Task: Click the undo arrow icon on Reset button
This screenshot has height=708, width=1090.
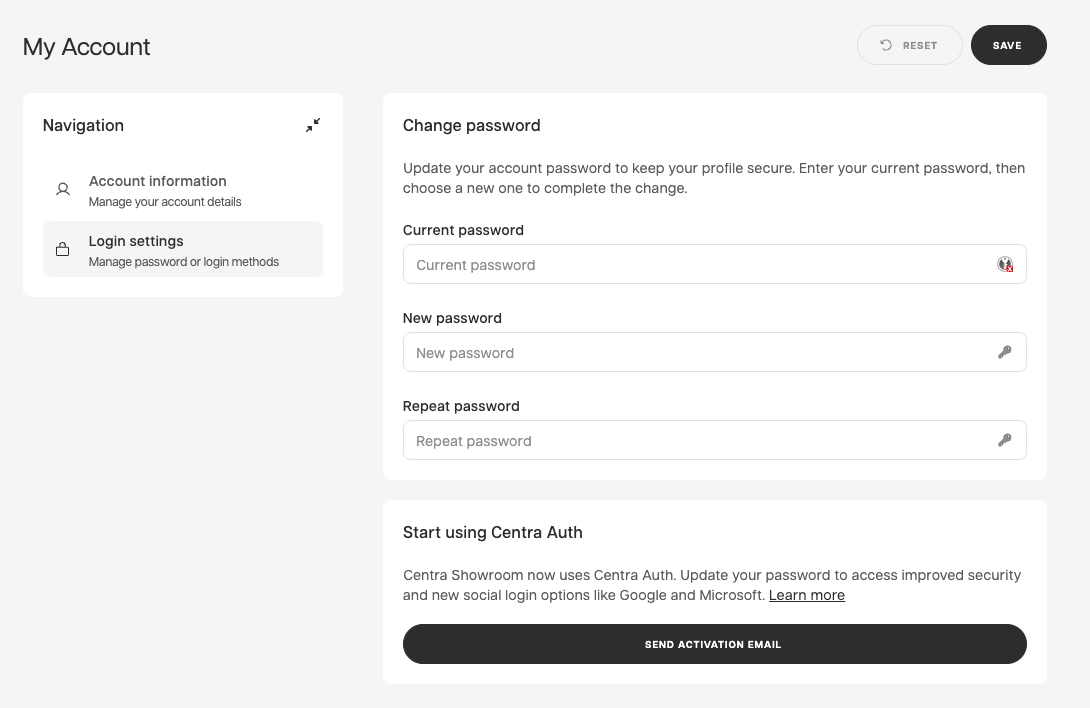Action: [x=885, y=45]
